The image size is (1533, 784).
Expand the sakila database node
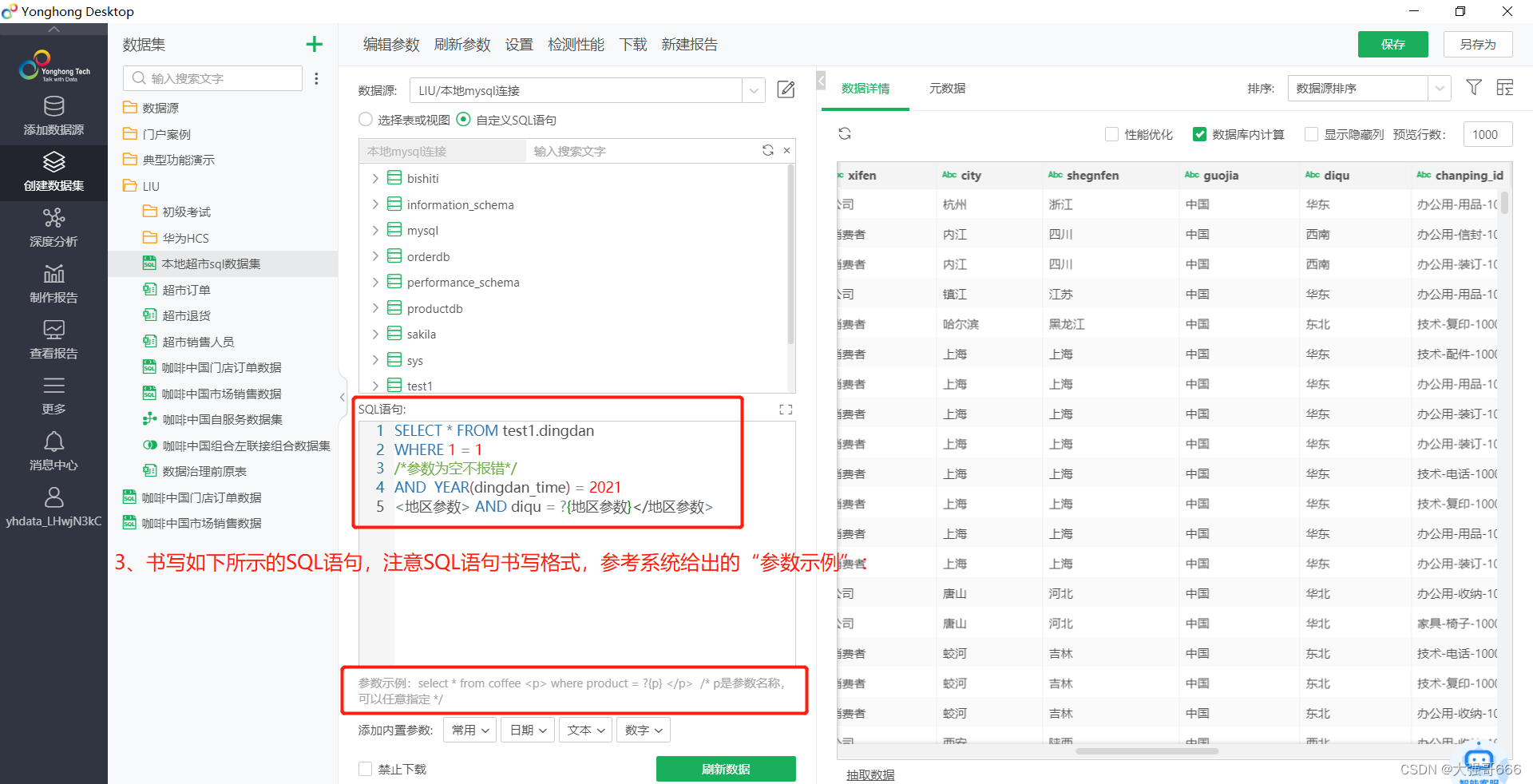click(375, 334)
